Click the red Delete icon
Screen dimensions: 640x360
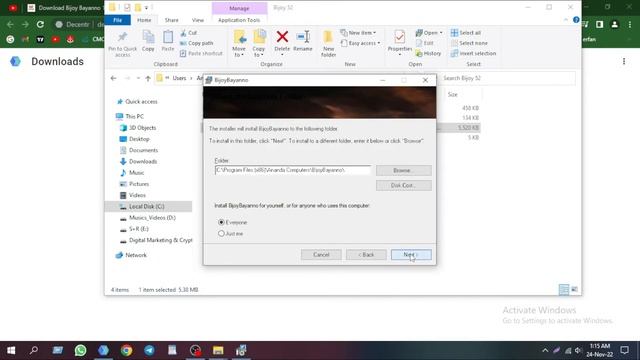coord(282,37)
